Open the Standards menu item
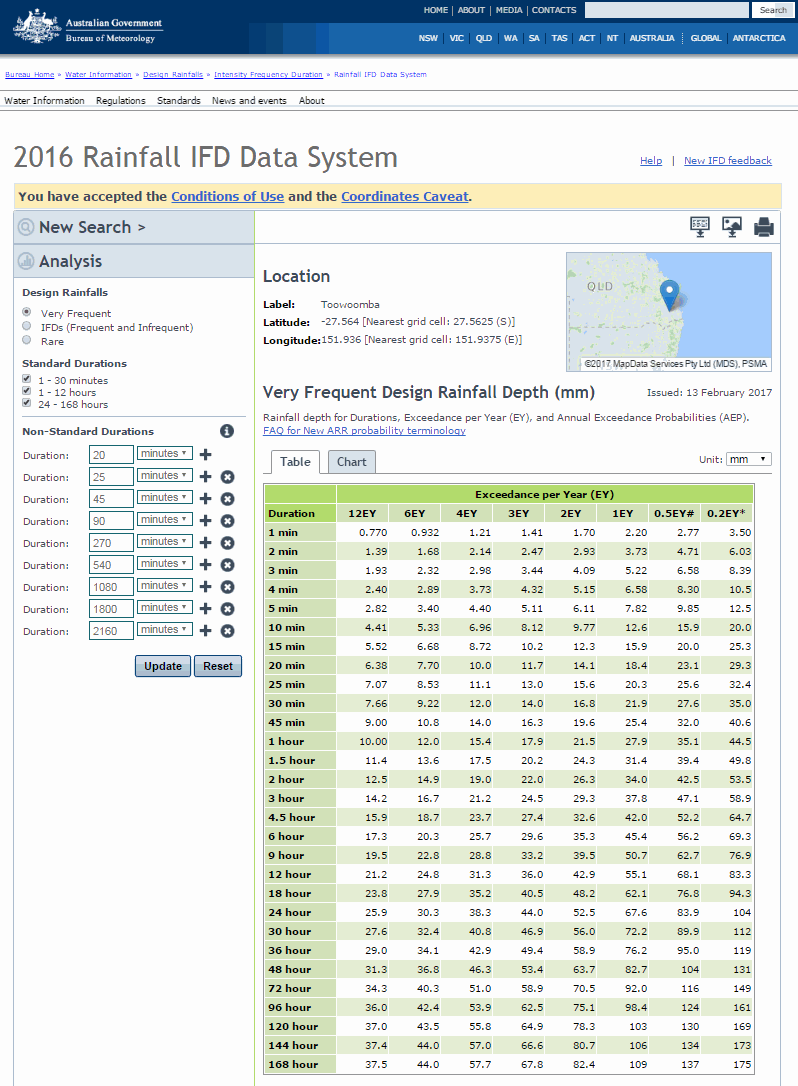This screenshot has height=1086, width=798. [x=179, y=100]
